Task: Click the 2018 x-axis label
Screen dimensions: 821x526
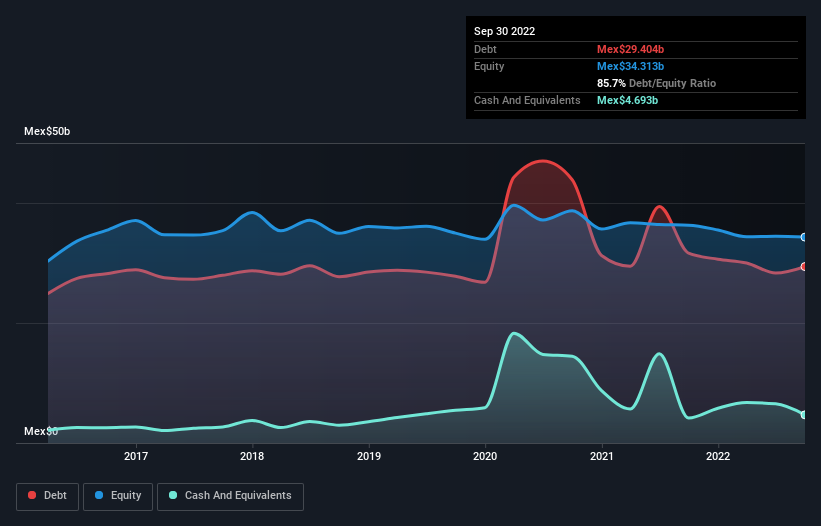Action: (x=252, y=456)
